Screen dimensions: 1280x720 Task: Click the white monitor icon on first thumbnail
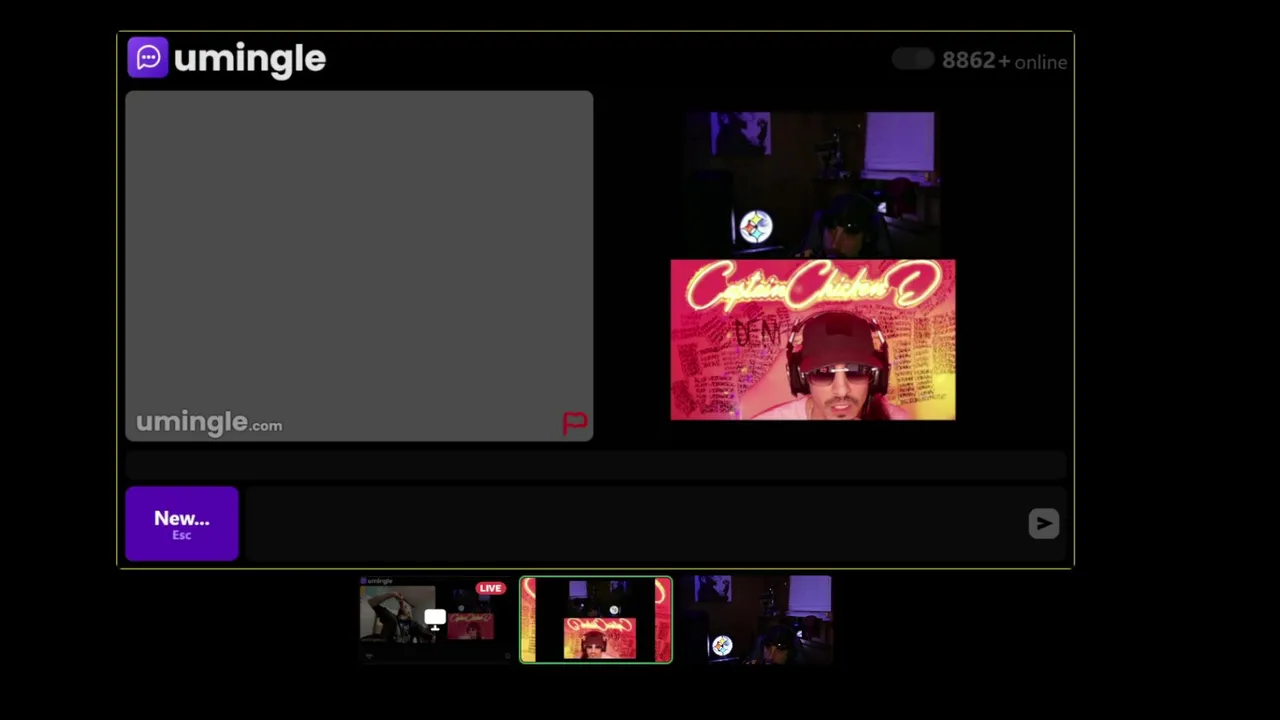(435, 619)
